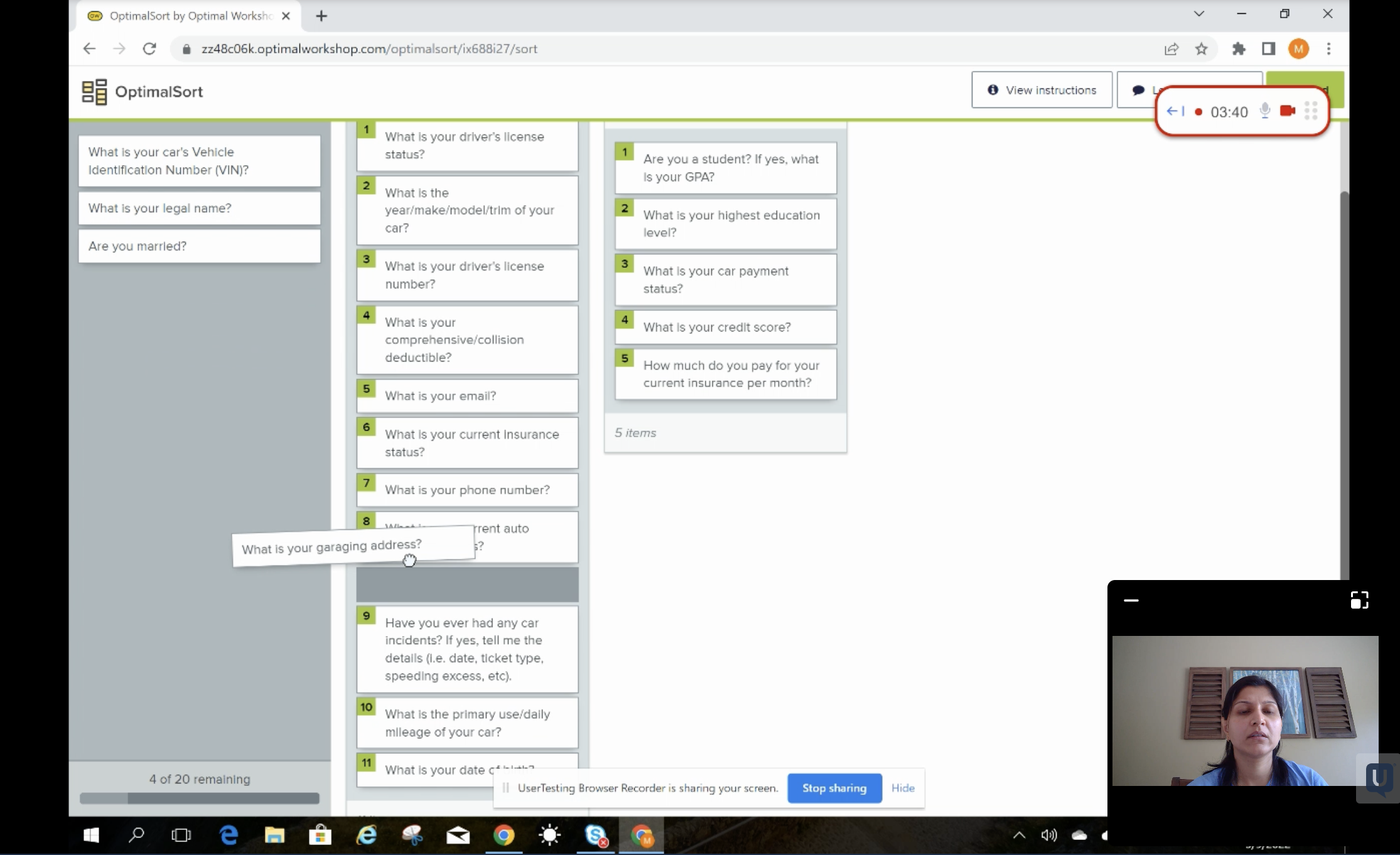Click the OptimalSort logo icon
Viewport: 1400px width, 855px height.
(x=94, y=92)
